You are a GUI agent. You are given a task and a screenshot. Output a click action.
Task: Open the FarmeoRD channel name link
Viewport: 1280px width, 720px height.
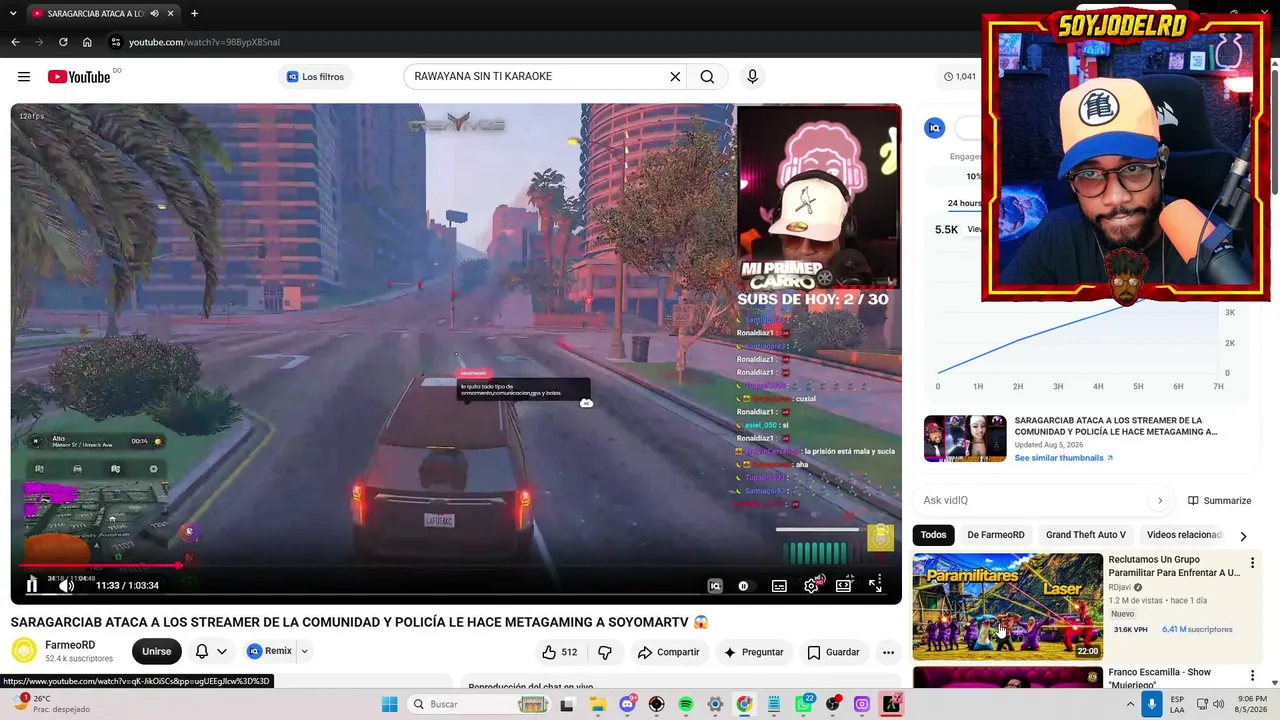(x=70, y=645)
